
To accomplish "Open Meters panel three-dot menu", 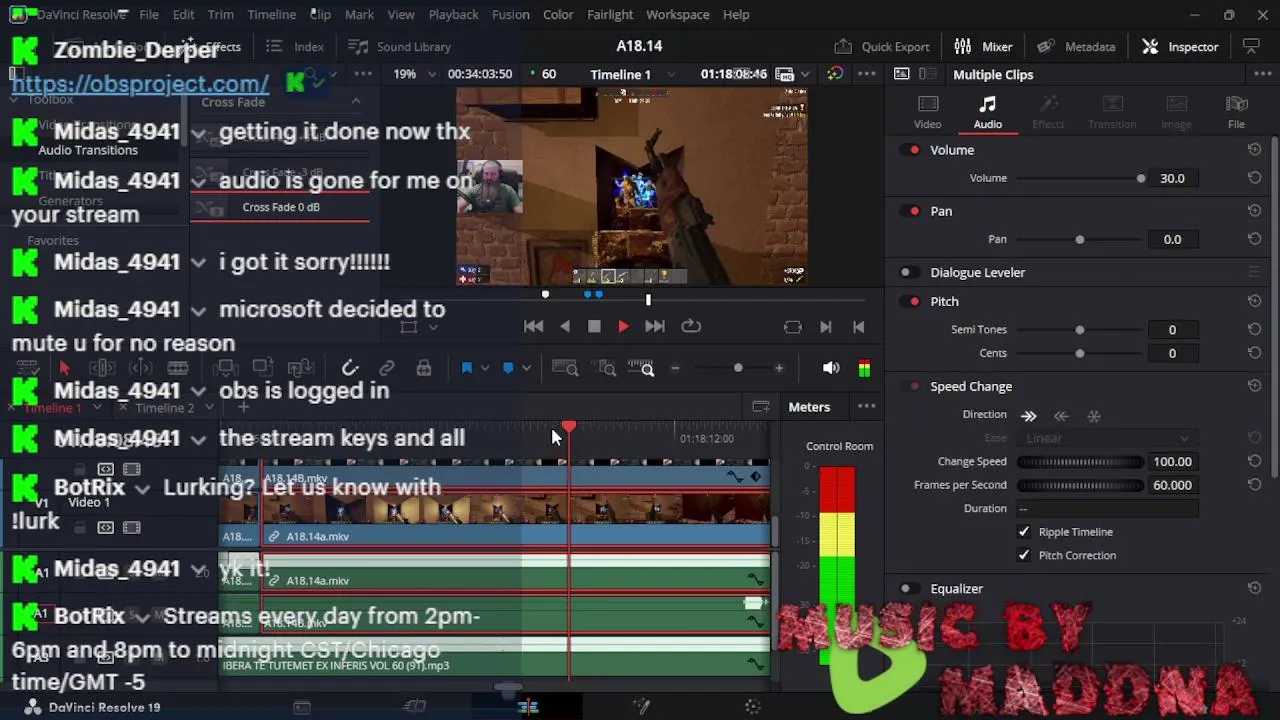I will [866, 407].
